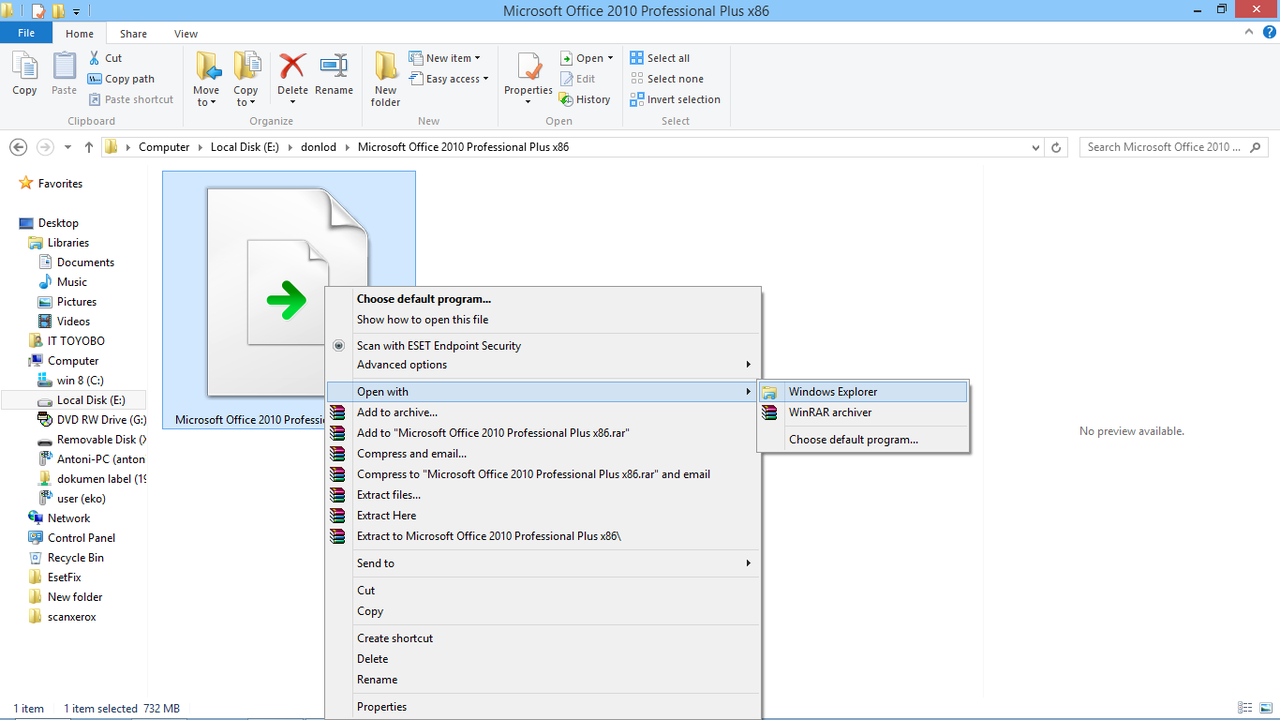The image size is (1280, 720).
Task: Click Add to archive... menu entry
Action: (544, 412)
